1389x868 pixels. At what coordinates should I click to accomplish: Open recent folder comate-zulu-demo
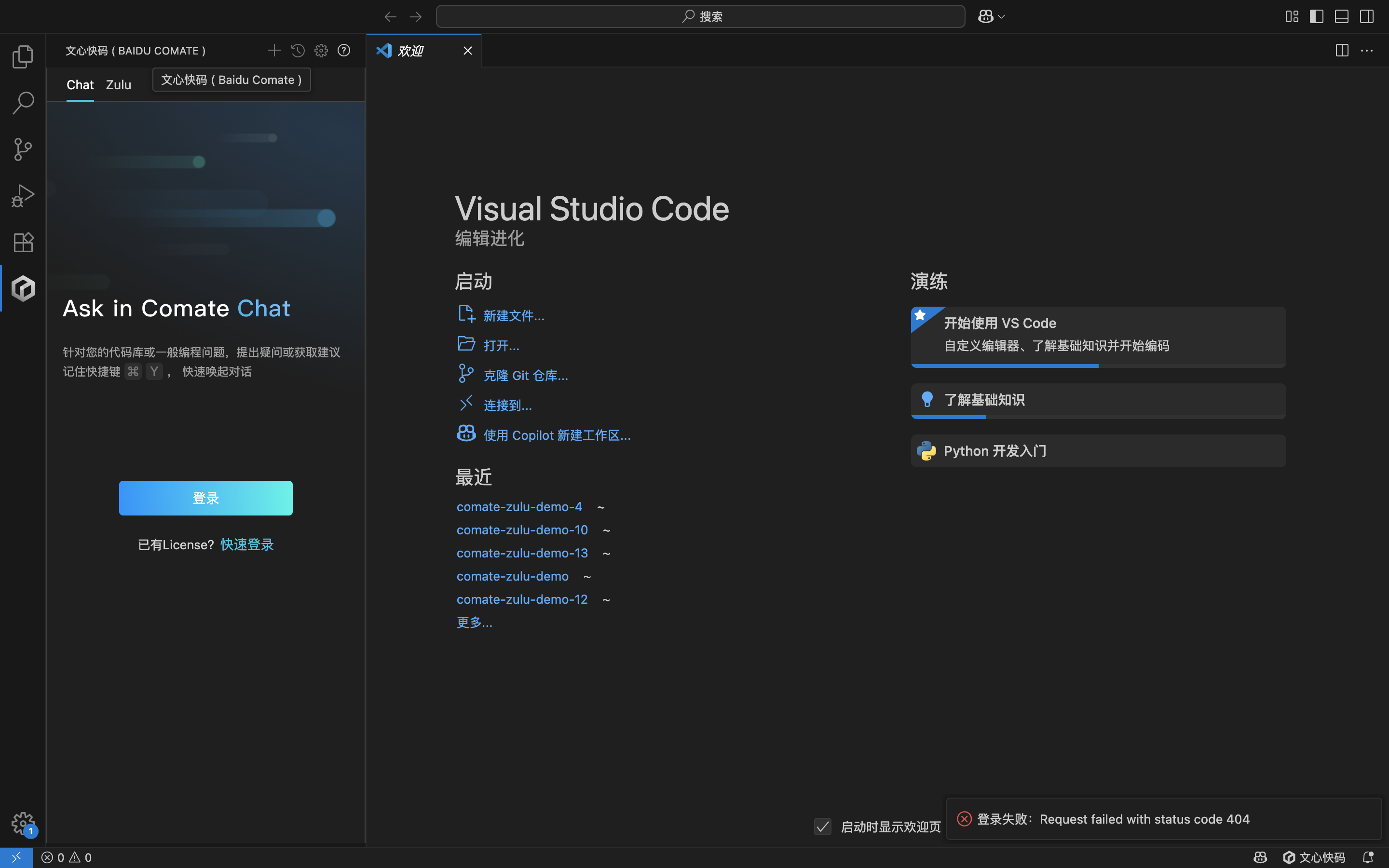pyautogui.click(x=512, y=576)
